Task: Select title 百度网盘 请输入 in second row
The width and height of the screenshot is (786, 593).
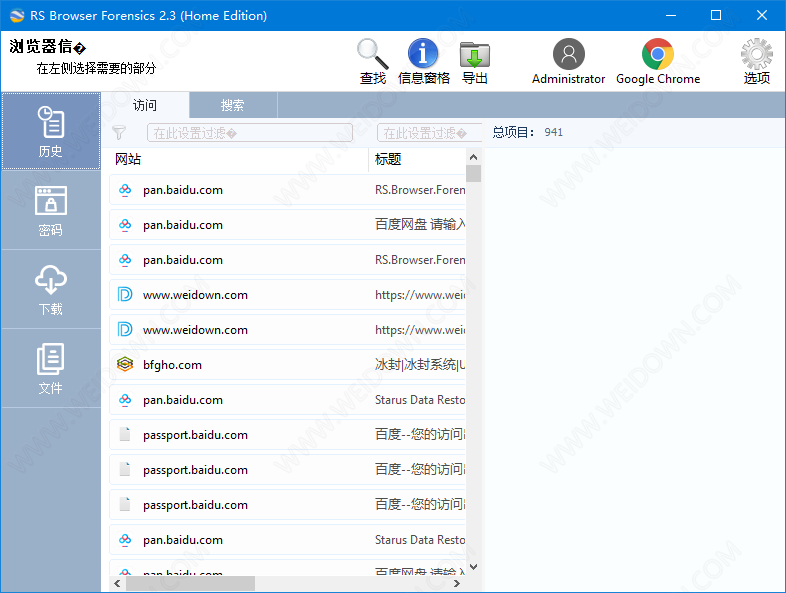Action: [420, 225]
